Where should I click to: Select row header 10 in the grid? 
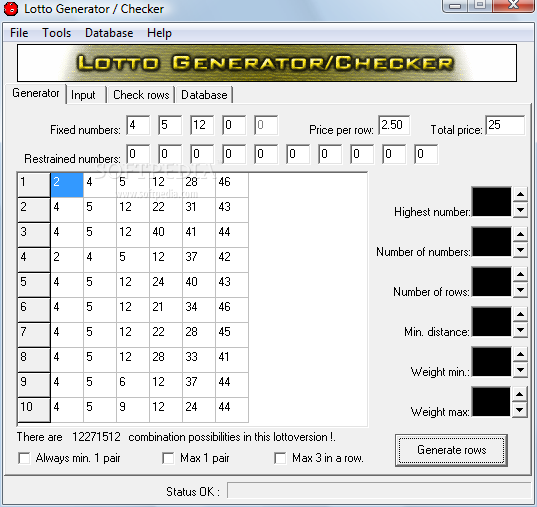click(34, 410)
